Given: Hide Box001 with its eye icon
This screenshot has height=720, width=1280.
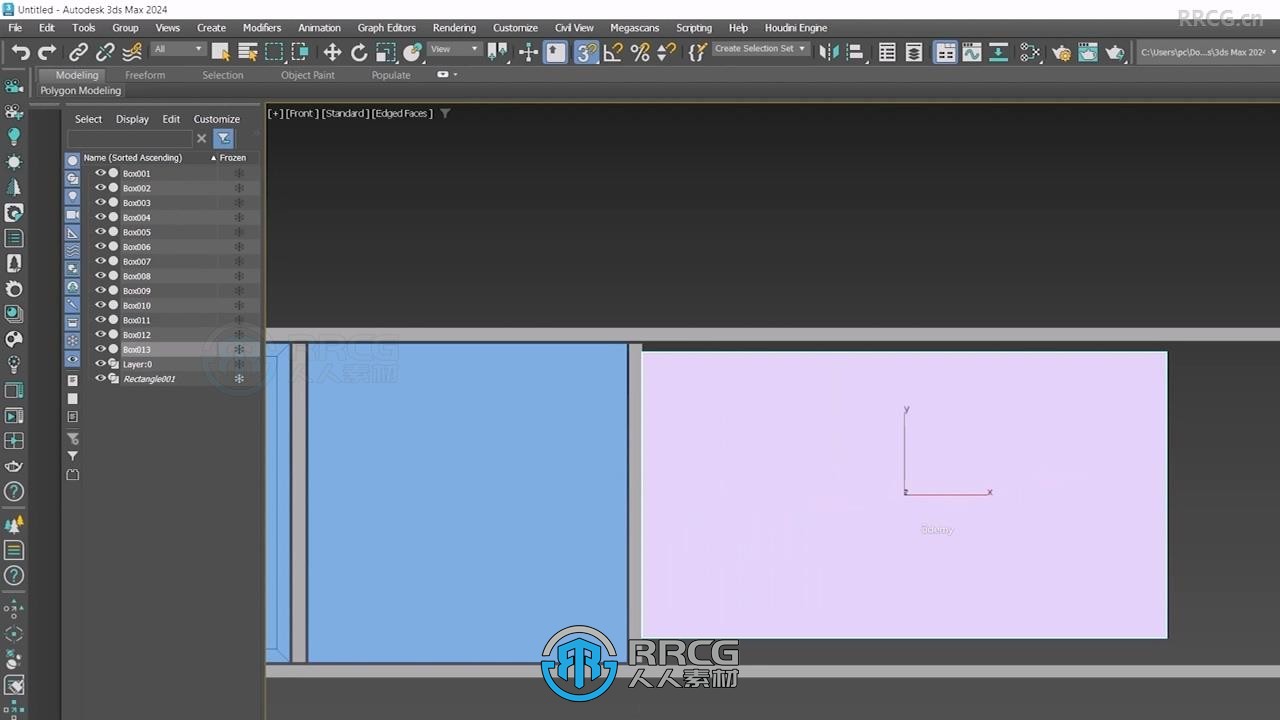Looking at the screenshot, I should tap(100, 173).
